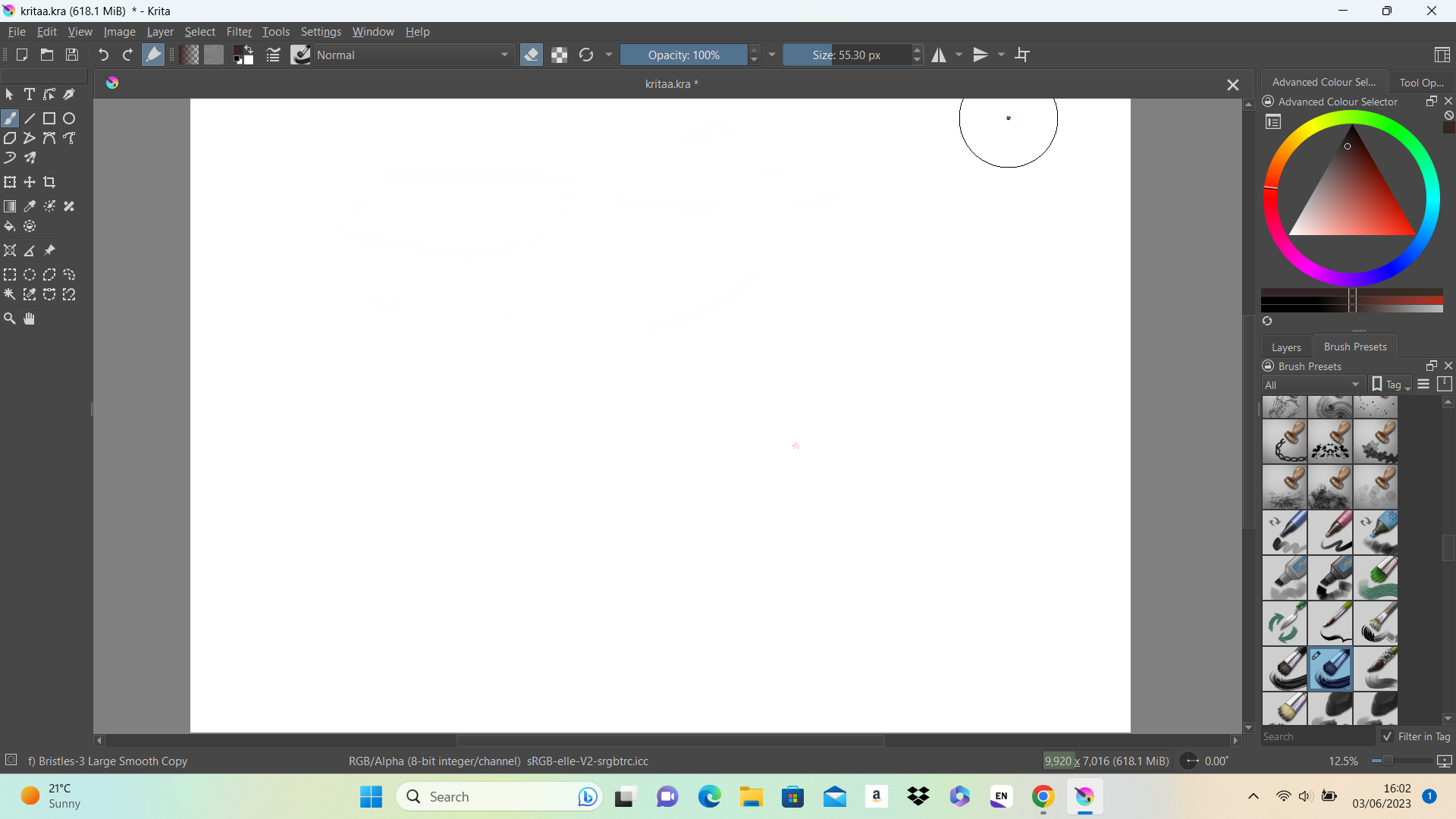
Task: Select the Zoom tool
Action: (10, 318)
